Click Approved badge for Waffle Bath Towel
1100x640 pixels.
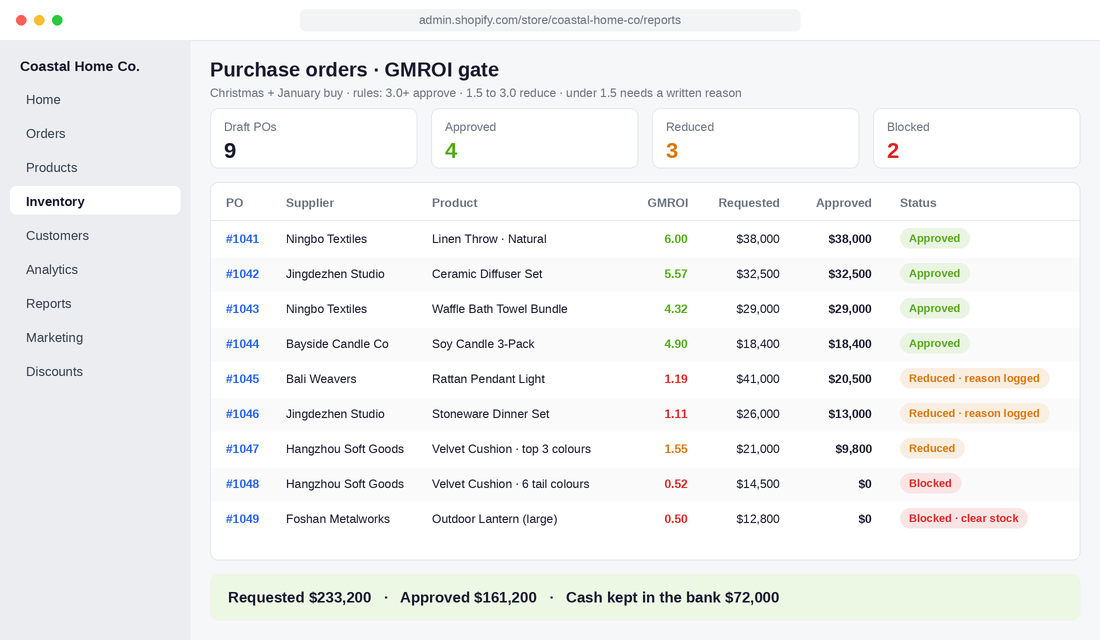click(x=934, y=309)
